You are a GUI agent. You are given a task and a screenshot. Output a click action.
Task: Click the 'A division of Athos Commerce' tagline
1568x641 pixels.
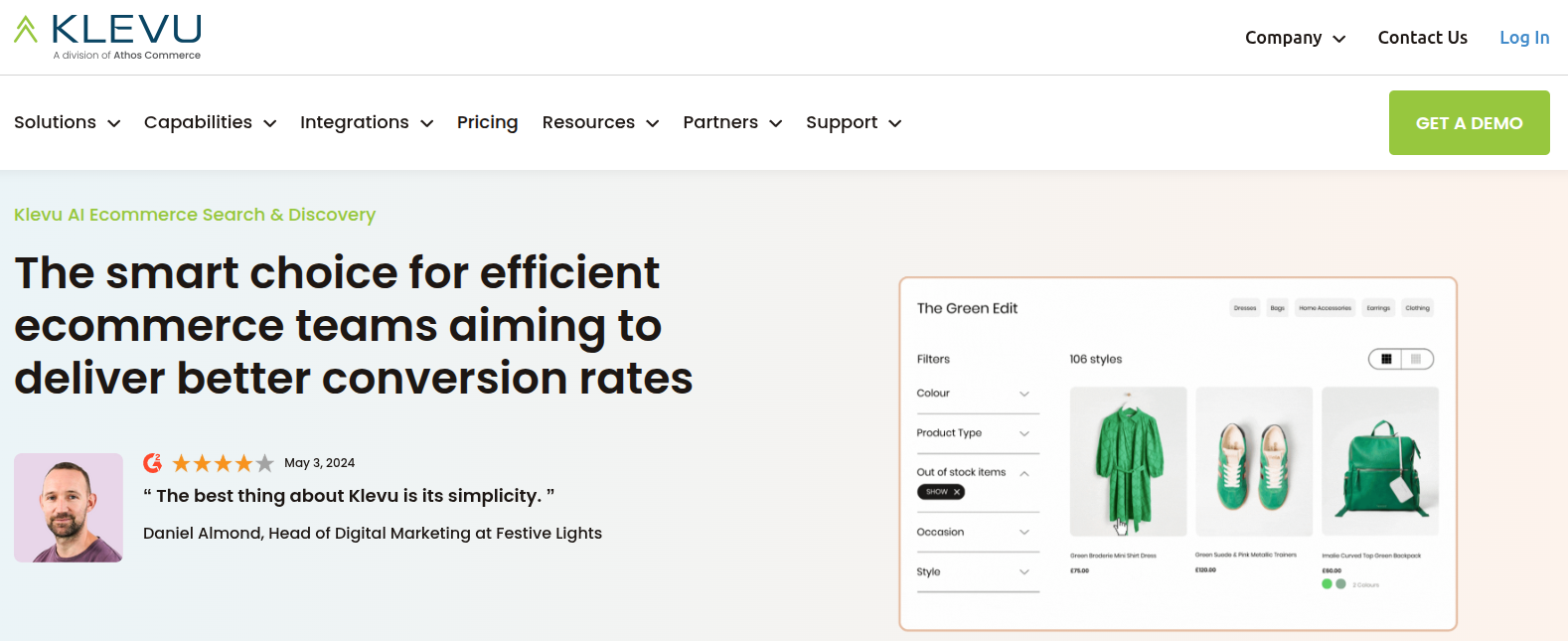(x=127, y=56)
